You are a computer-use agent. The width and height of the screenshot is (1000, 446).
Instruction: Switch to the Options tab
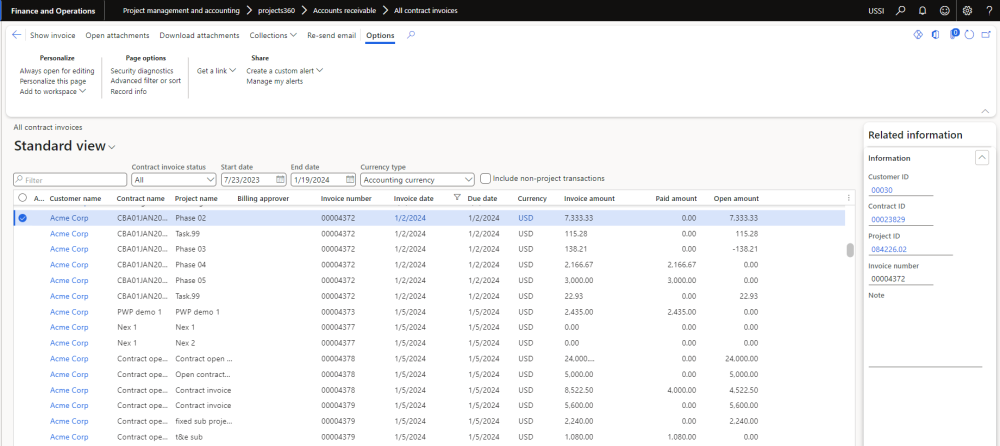coord(380,35)
